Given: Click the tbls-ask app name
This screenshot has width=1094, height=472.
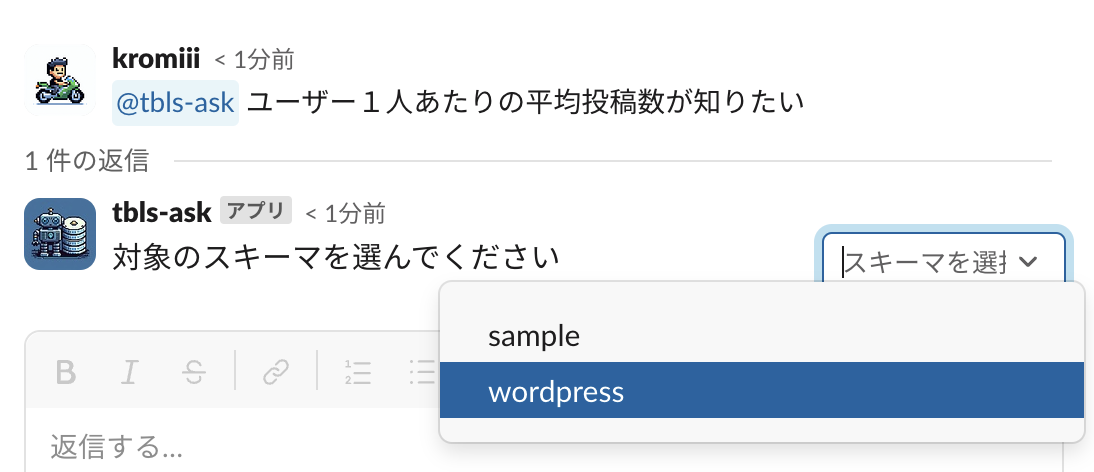Looking at the screenshot, I should pos(162,212).
